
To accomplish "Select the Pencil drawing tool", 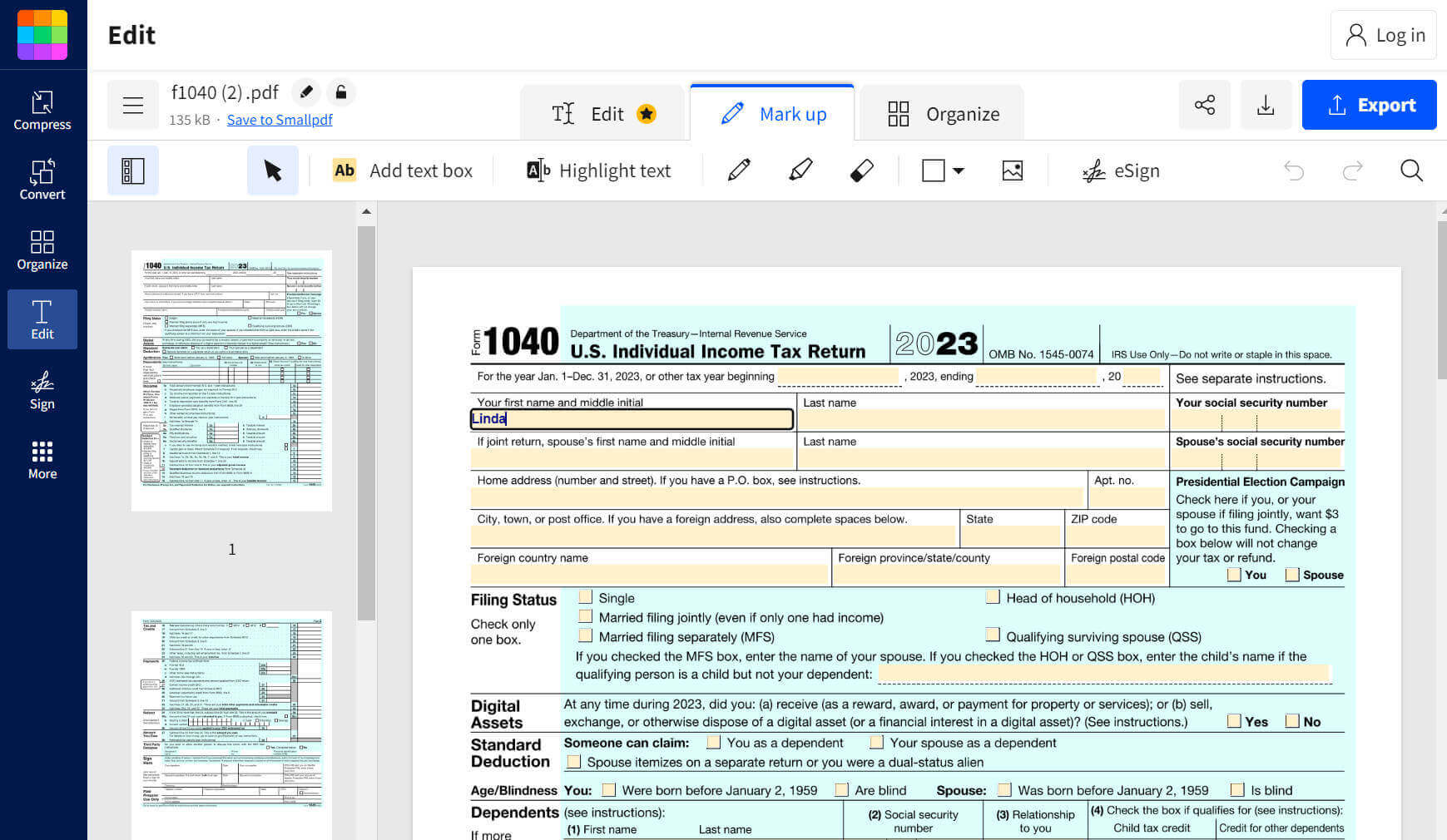I will [x=737, y=170].
